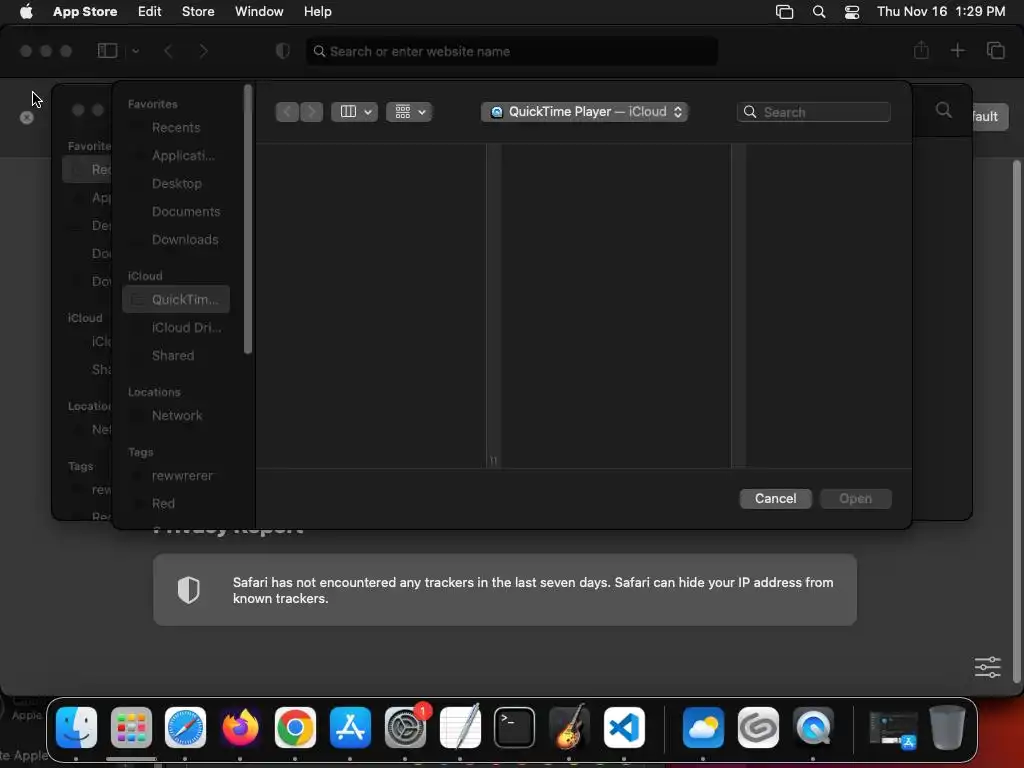Open TextEdit from the dock

pyautogui.click(x=460, y=727)
